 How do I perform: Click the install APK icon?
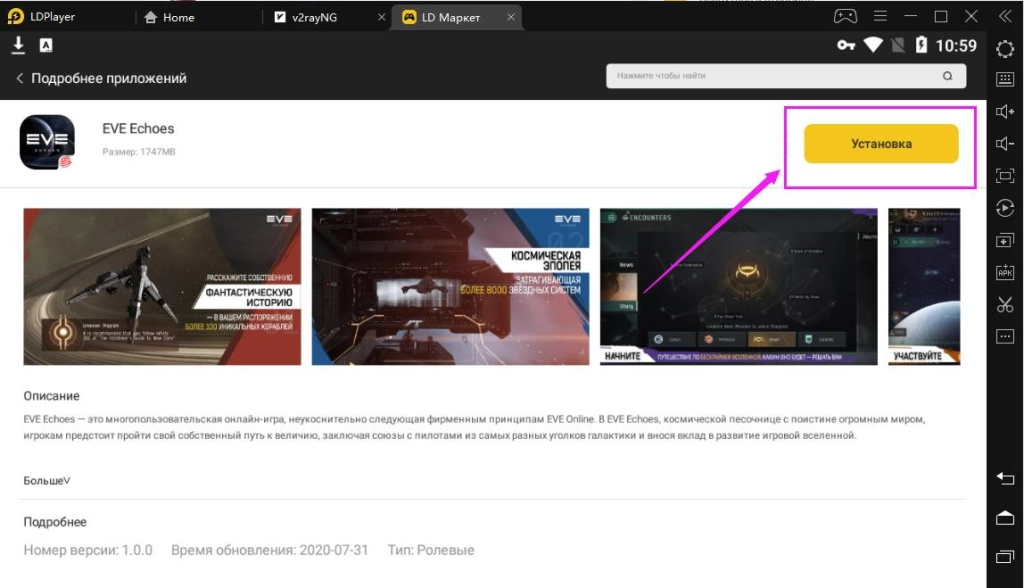coord(1005,272)
